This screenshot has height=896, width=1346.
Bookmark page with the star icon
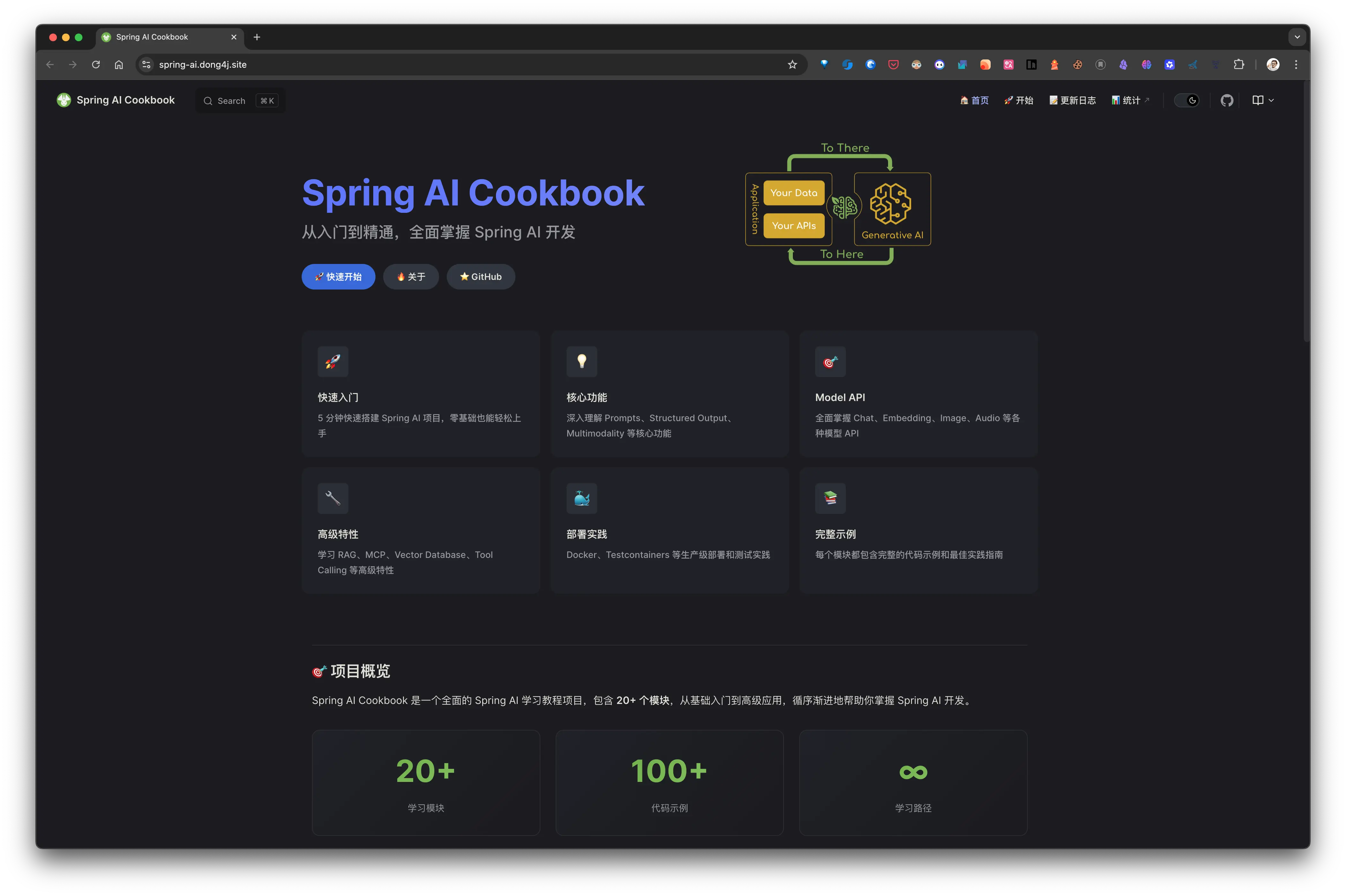[x=792, y=65]
